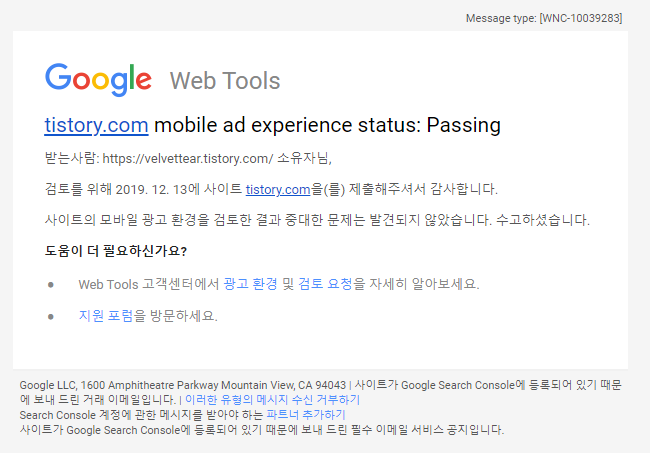Visit the 지원 포럼 link
Image resolution: width=650 pixels, height=453 pixels.
[x=106, y=316]
